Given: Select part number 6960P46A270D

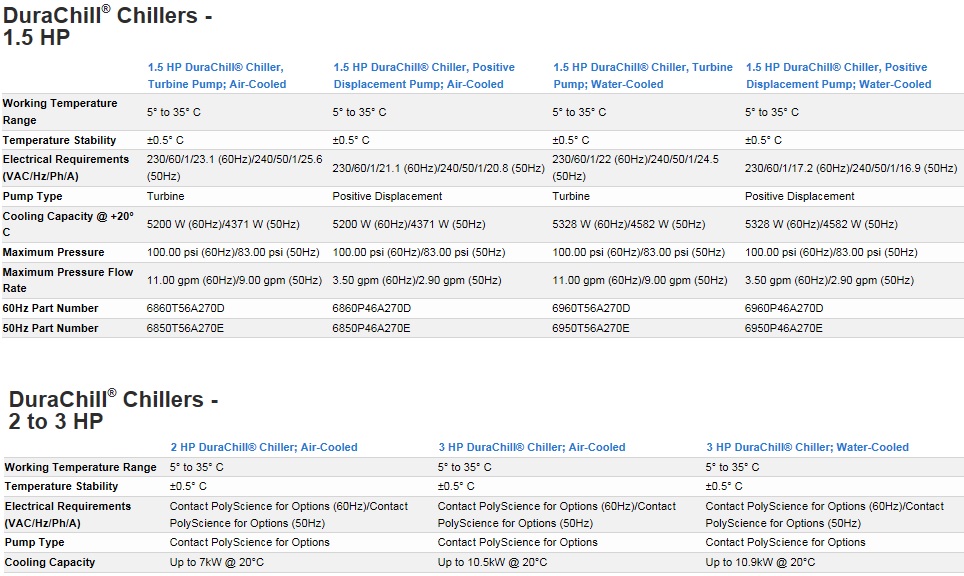Looking at the screenshot, I should point(784,308).
